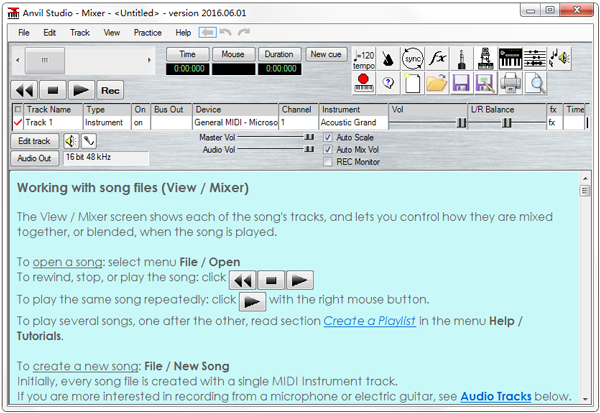Screen dimensions: 600x413
Task: Uncheck the Auto Scale checkbox
Action: [x=328, y=137]
